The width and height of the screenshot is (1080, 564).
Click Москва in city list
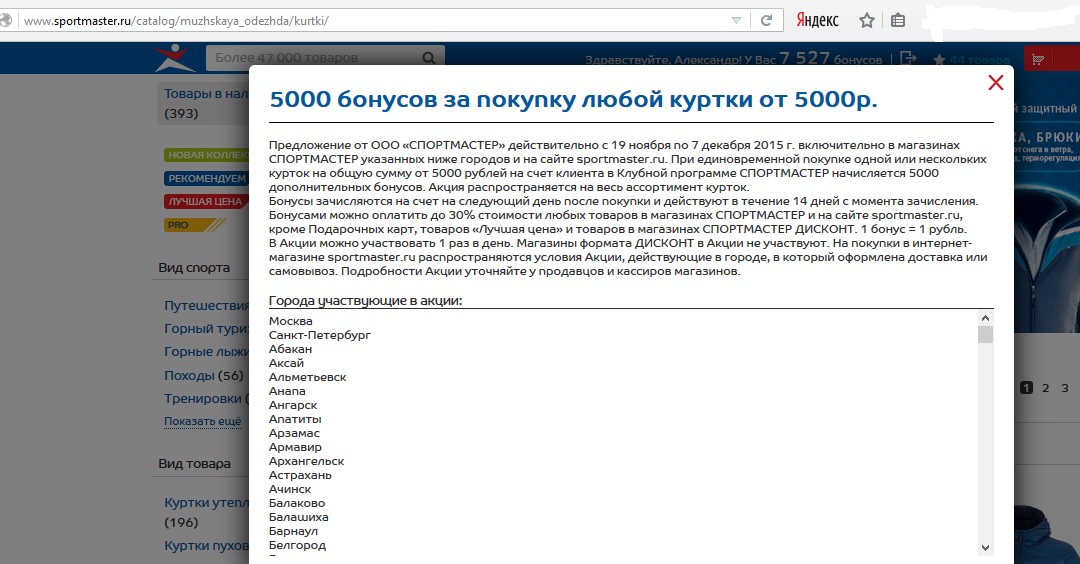click(x=291, y=321)
